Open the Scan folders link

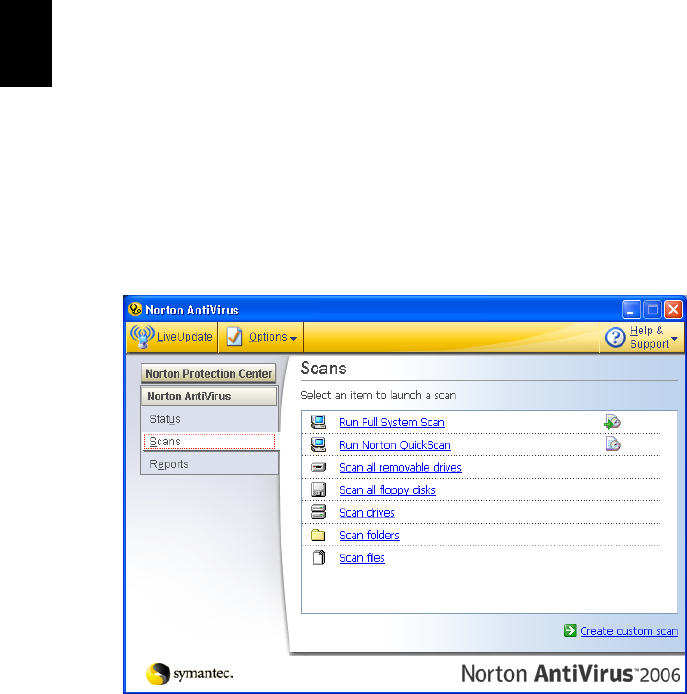369,535
